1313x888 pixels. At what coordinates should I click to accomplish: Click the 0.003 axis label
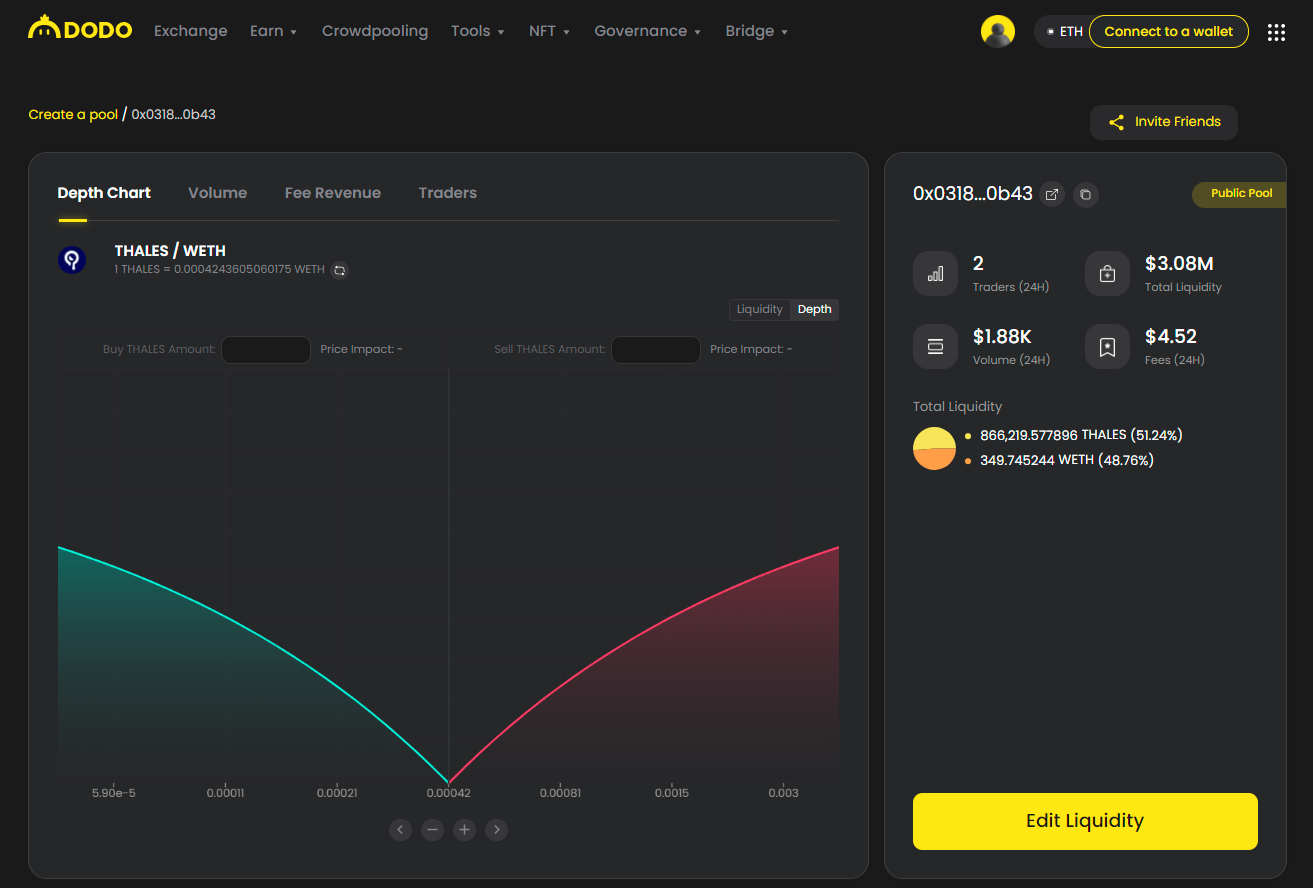click(x=784, y=793)
